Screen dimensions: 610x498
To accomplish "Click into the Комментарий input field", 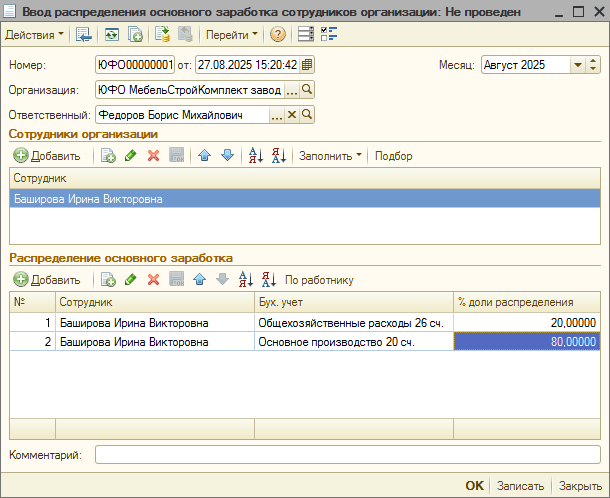I will [x=347, y=455].
